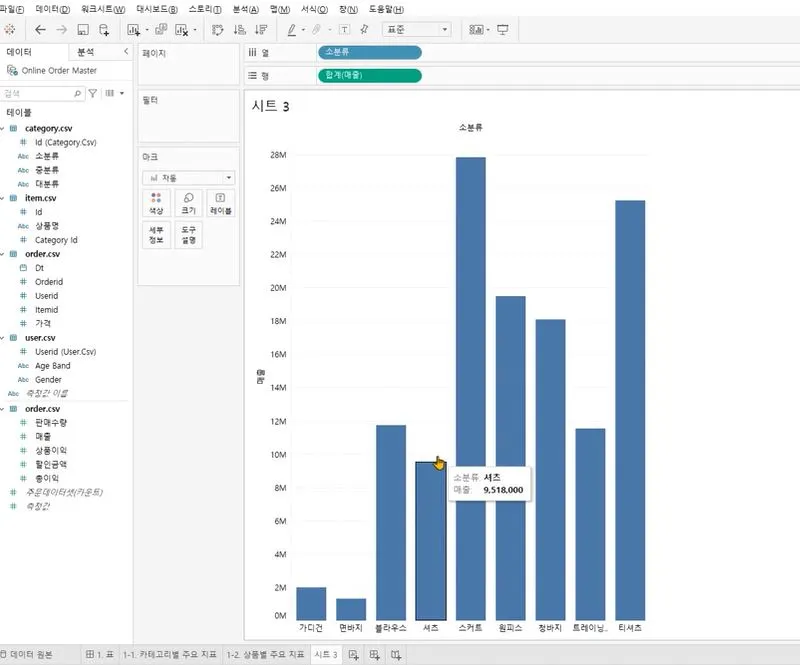
Task: Click the Show Me cards icon
Action: coord(476,30)
